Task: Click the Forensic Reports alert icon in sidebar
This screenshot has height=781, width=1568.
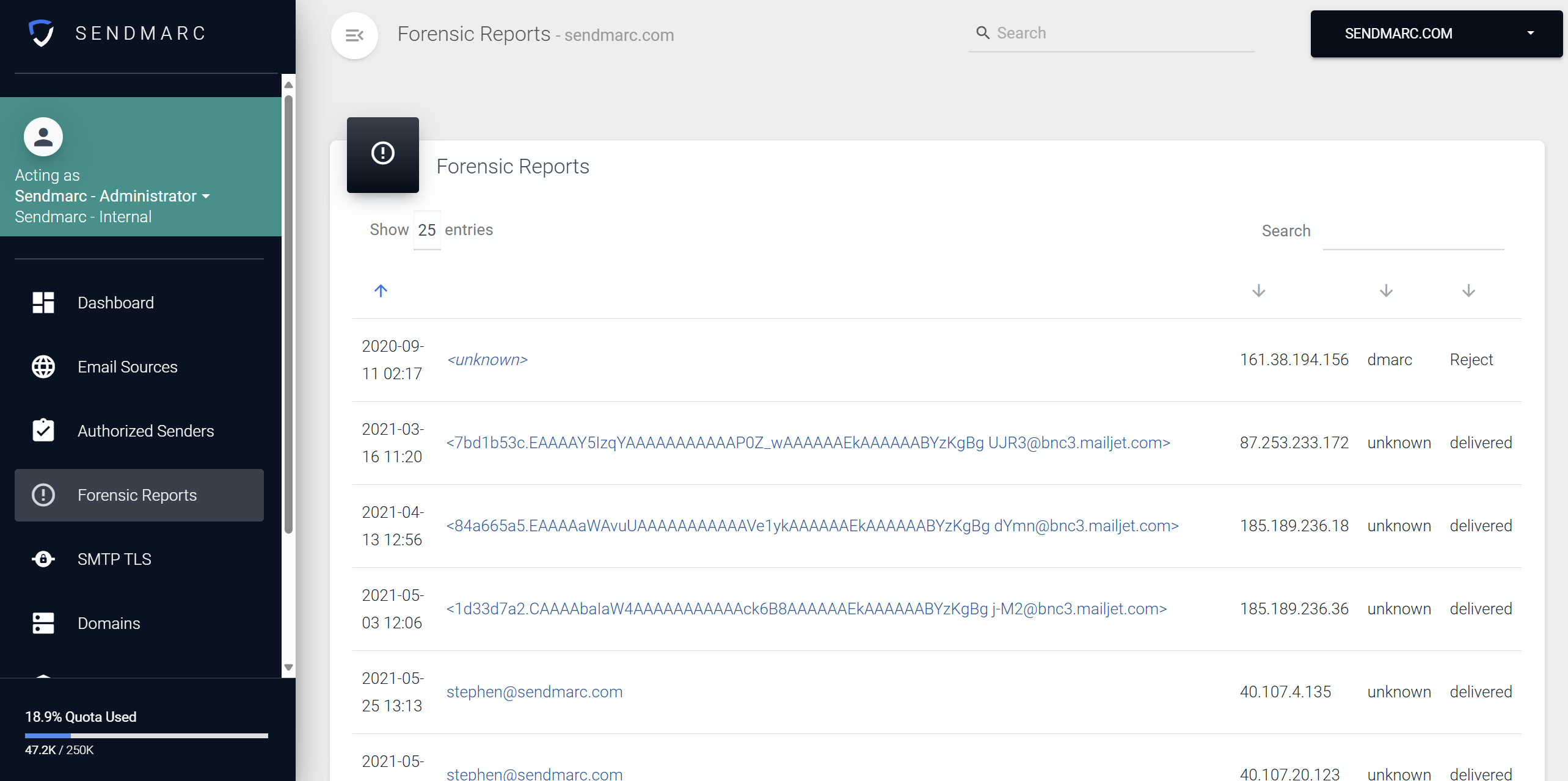Action: (x=43, y=495)
